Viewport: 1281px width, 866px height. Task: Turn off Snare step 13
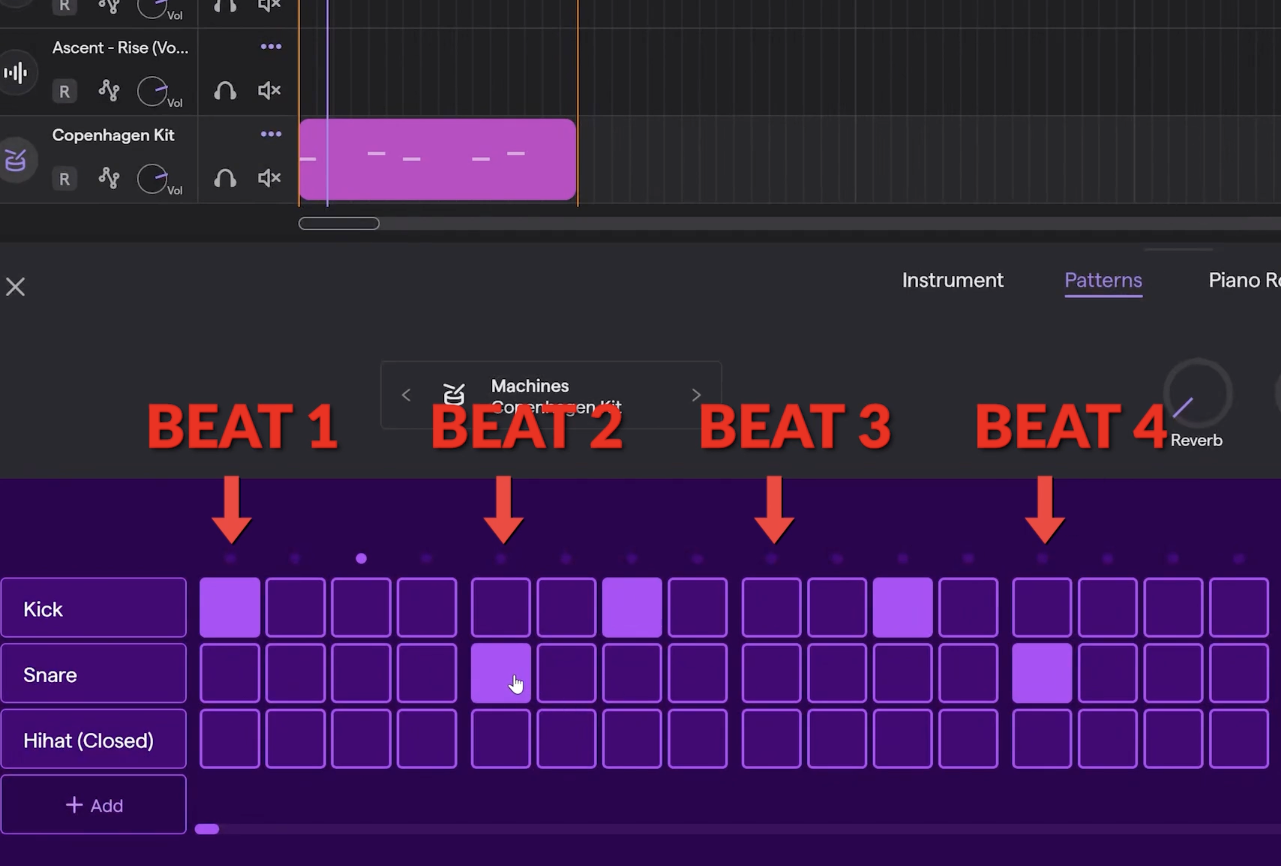pyautogui.click(x=1042, y=673)
